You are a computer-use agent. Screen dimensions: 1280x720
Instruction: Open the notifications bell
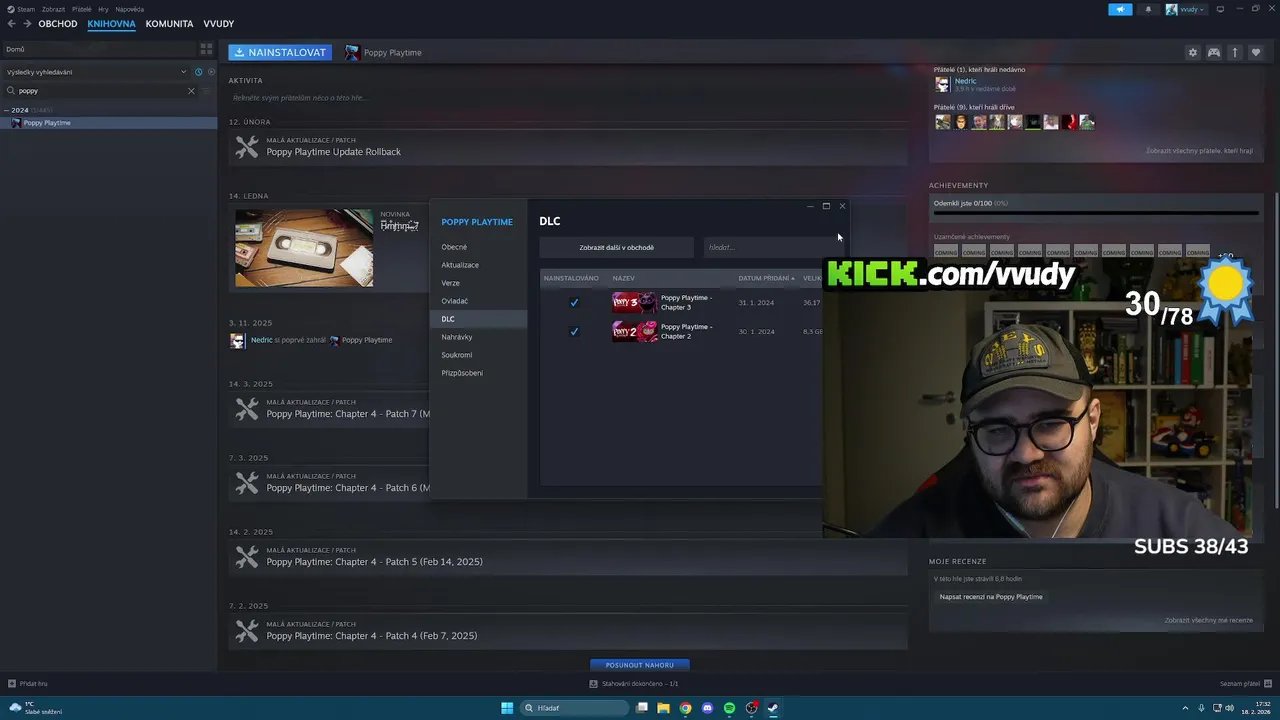pos(1148,9)
